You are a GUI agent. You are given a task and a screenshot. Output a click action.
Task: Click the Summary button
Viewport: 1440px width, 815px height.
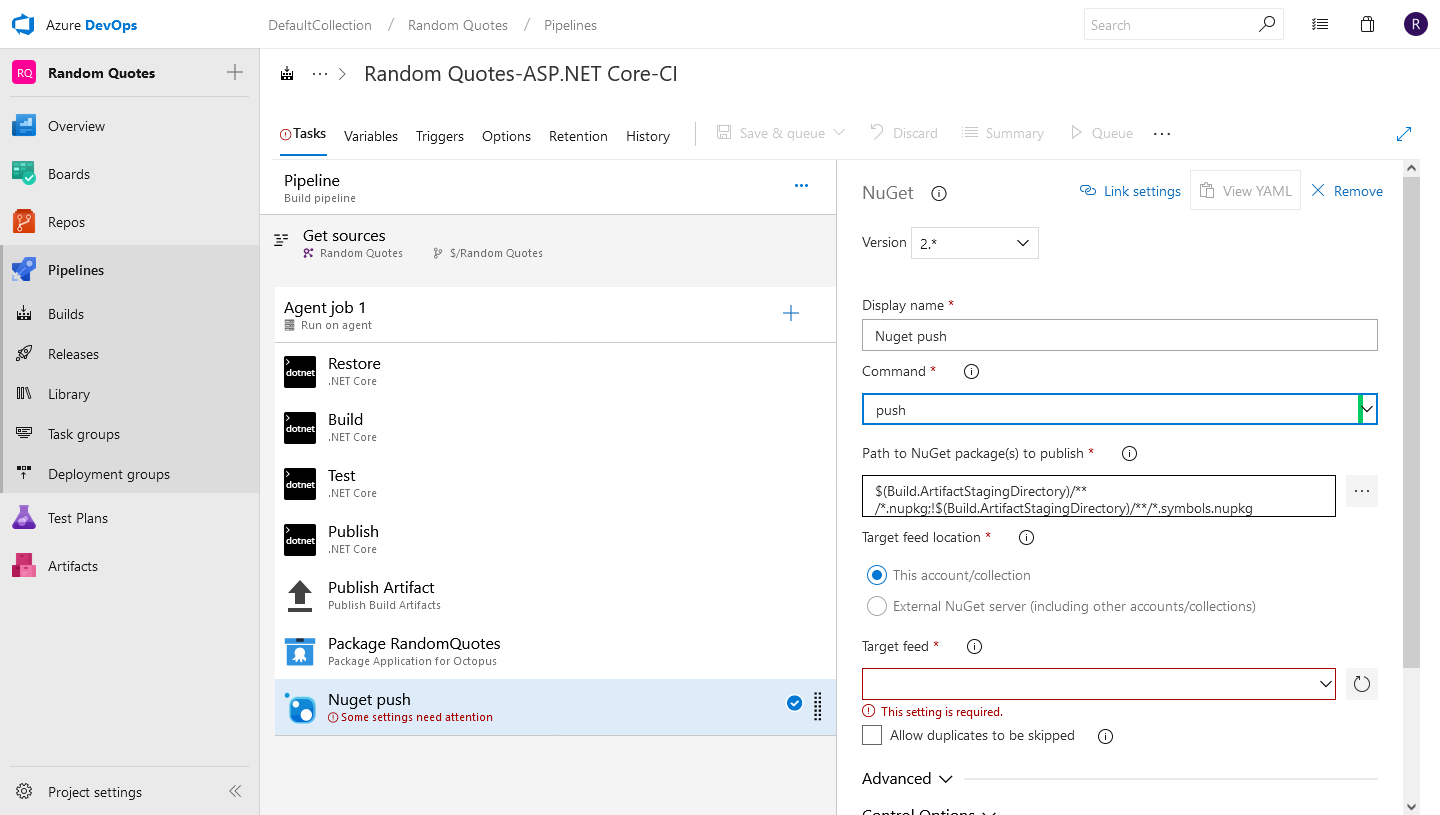click(x=1003, y=133)
